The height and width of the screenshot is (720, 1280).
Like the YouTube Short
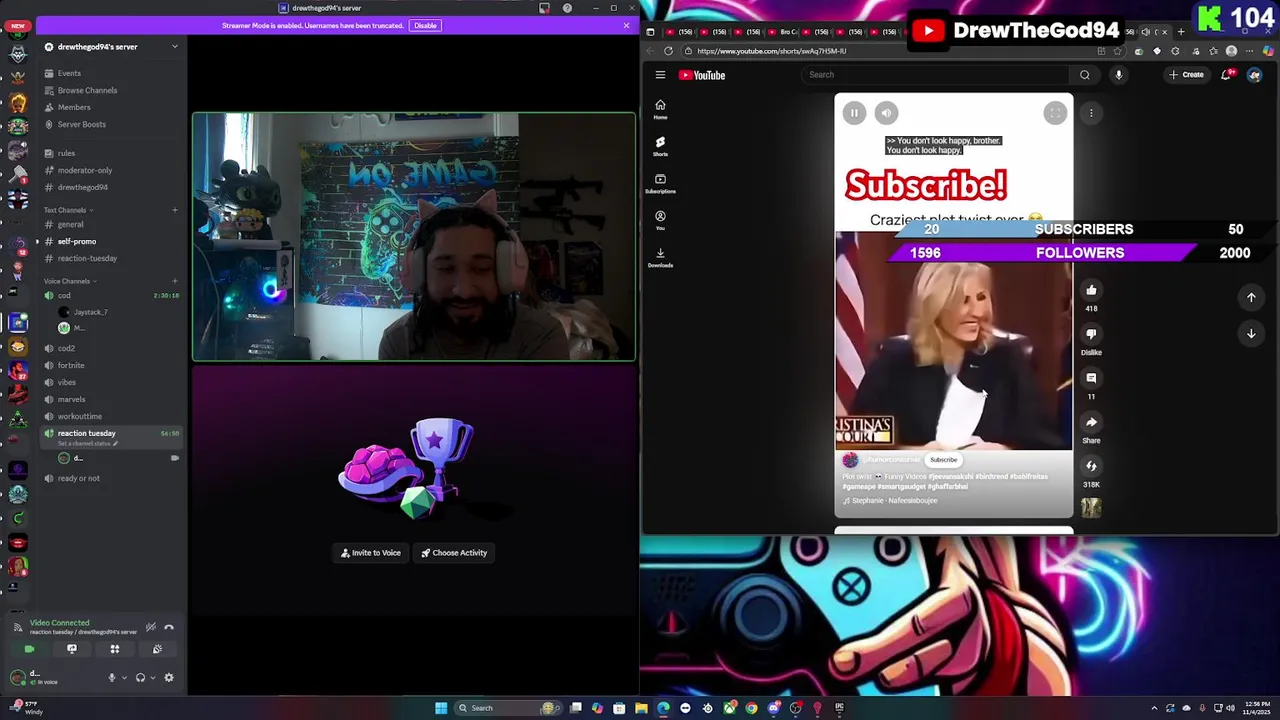click(x=1091, y=290)
